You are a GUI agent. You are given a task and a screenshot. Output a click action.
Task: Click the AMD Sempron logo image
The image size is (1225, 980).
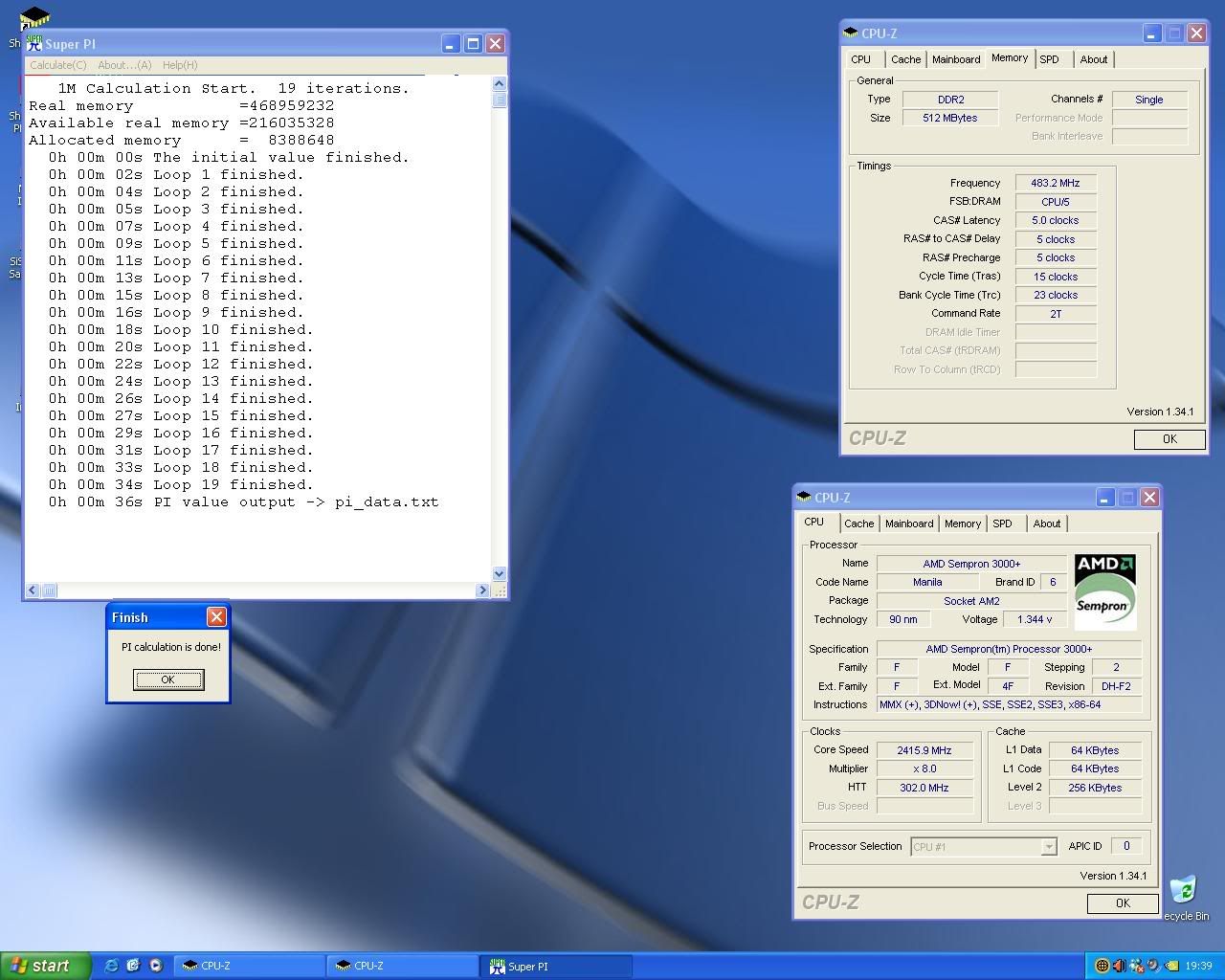coord(1105,591)
